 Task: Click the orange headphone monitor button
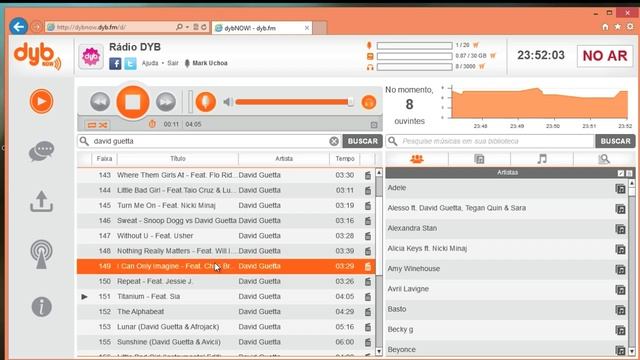(x=369, y=102)
